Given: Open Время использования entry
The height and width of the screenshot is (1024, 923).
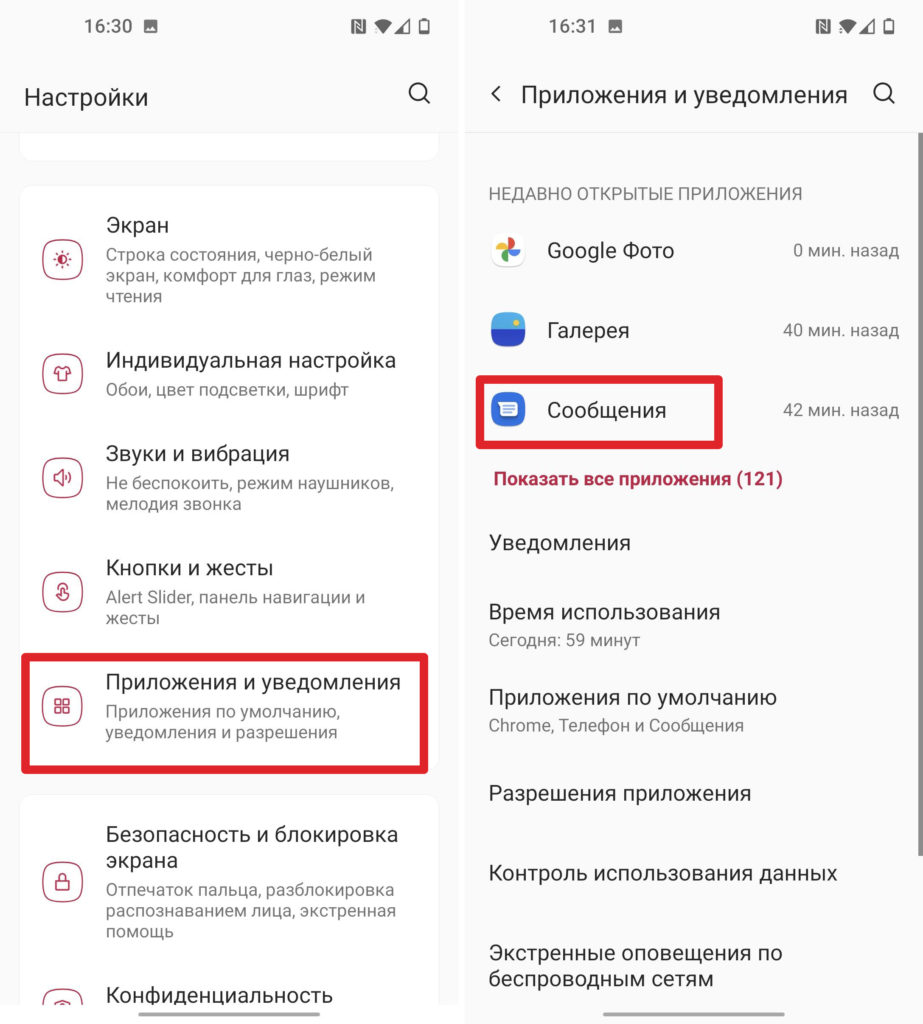Looking at the screenshot, I should (x=692, y=625).
